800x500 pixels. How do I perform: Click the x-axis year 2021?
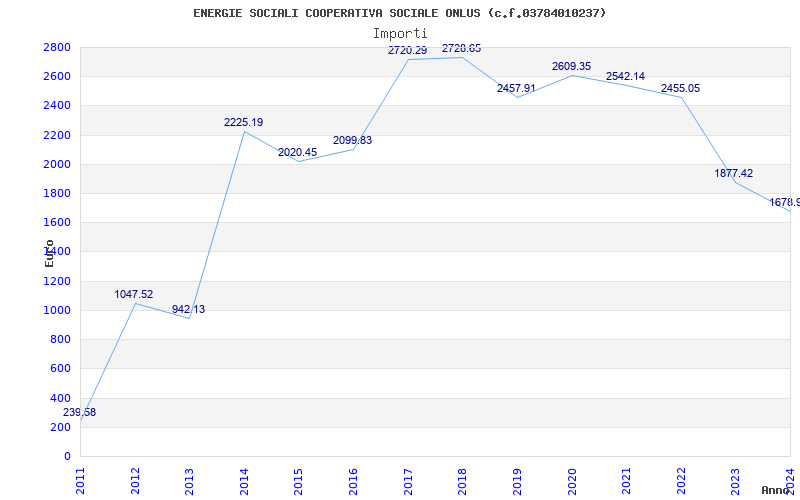pos(626,482)
